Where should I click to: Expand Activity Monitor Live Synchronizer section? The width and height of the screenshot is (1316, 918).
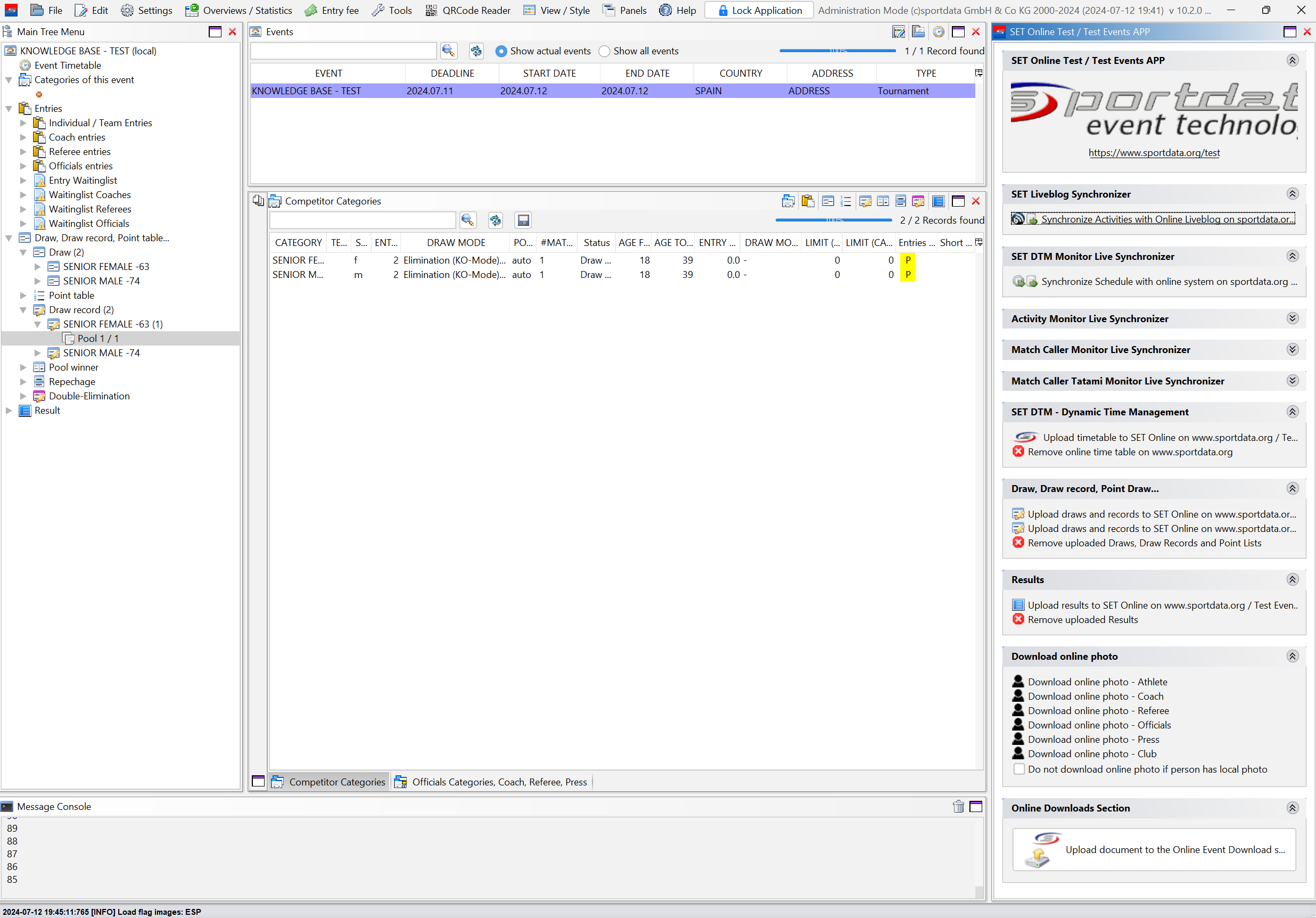1292,319
